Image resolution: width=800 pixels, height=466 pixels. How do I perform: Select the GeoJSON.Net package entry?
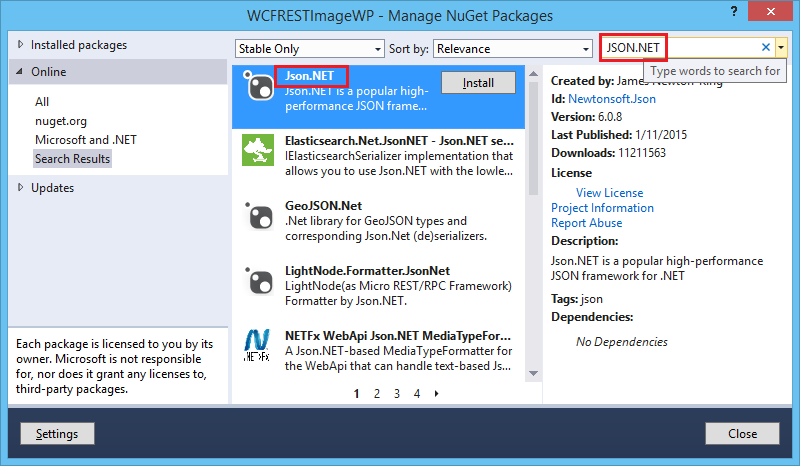[379, 220]
